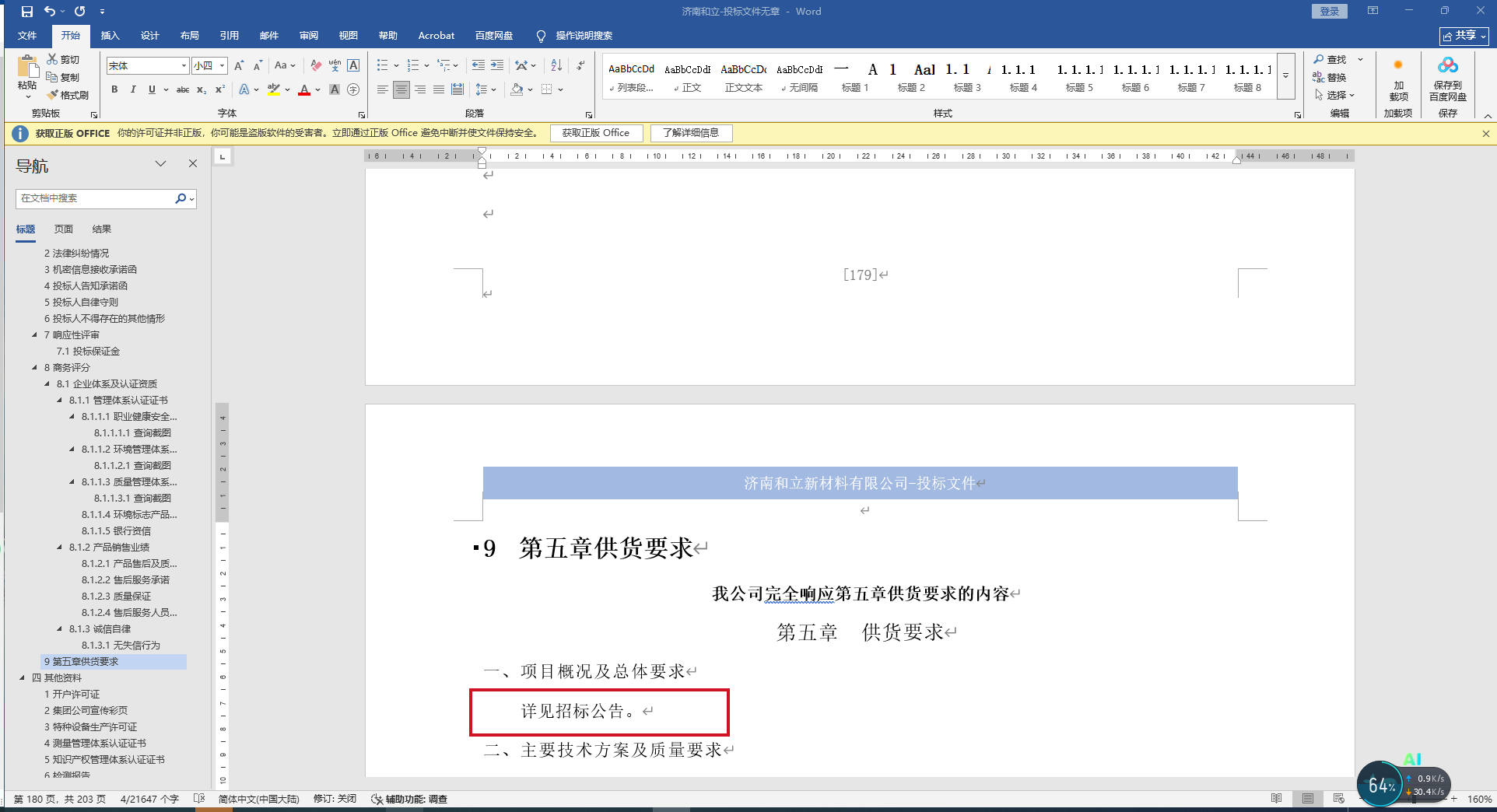Undo the last action
Screen dimensions: 1497x812
pos(50,12)
